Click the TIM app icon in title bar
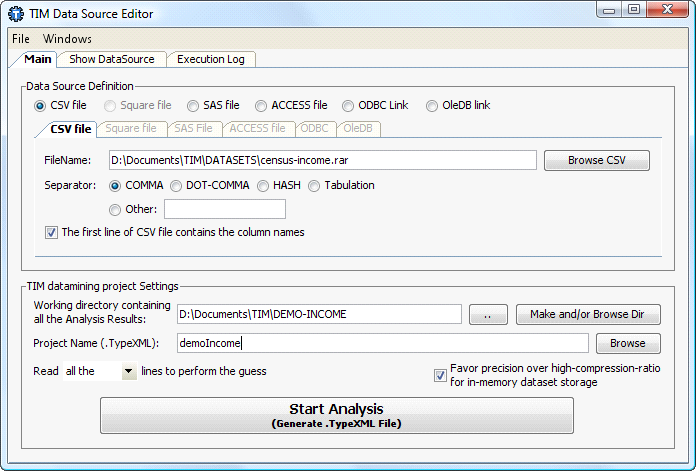 pos(16,14)
